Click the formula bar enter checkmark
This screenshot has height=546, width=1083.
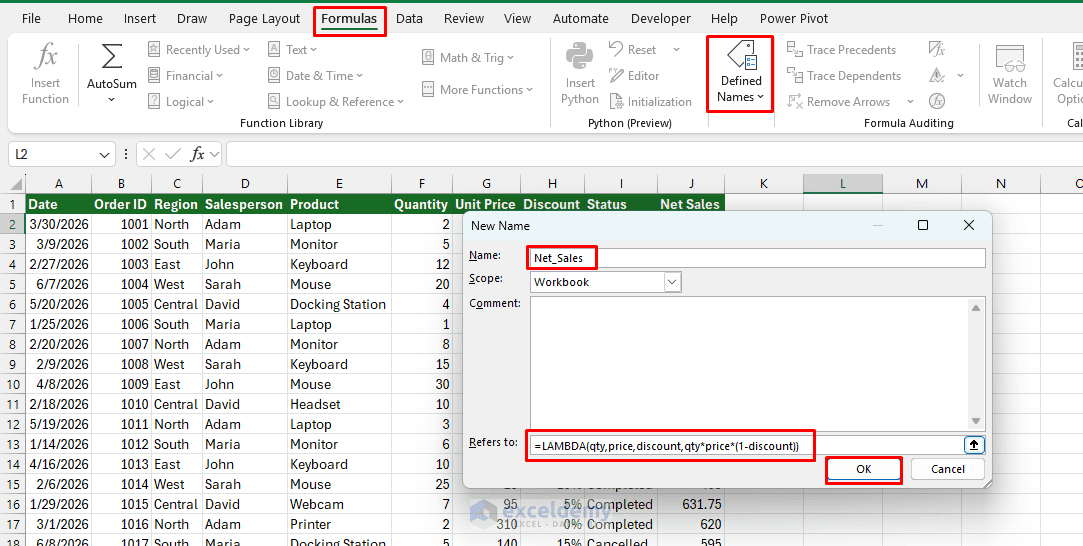point(173,155)
